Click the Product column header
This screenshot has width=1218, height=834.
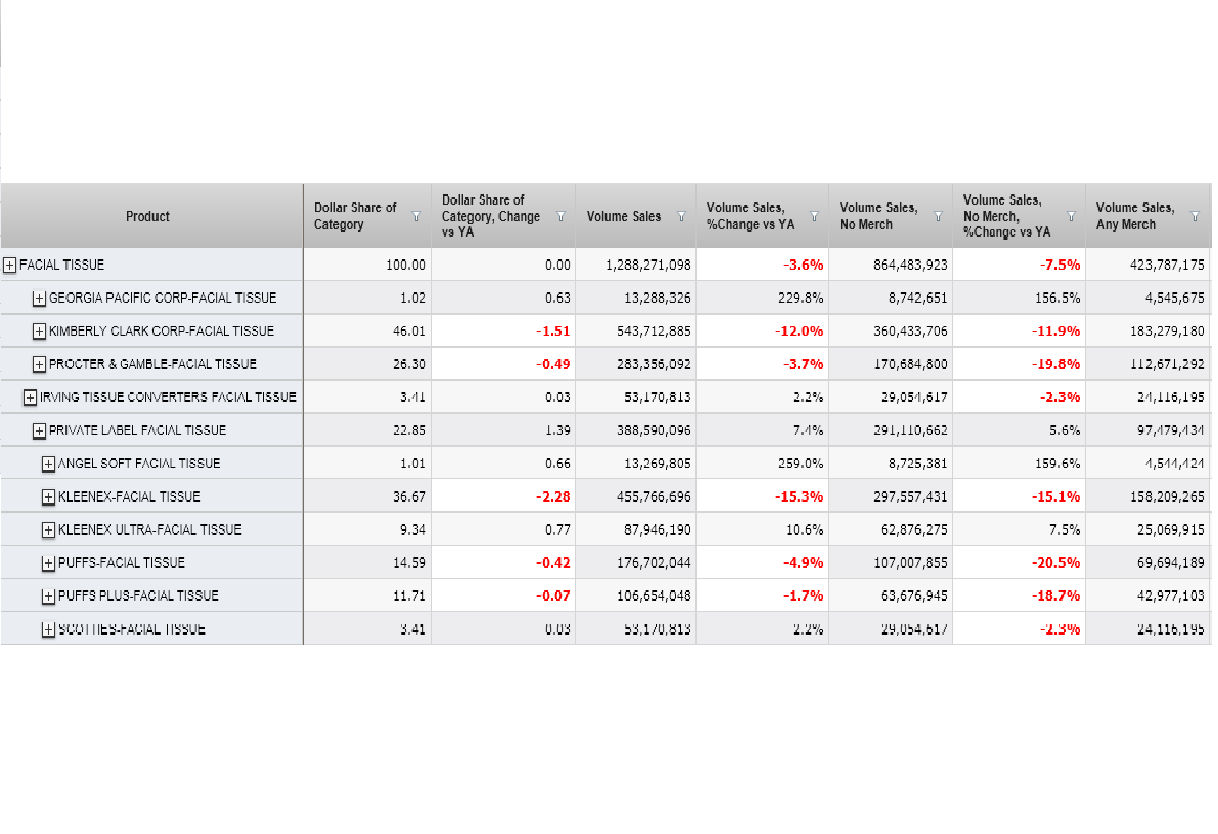point(148,216)
